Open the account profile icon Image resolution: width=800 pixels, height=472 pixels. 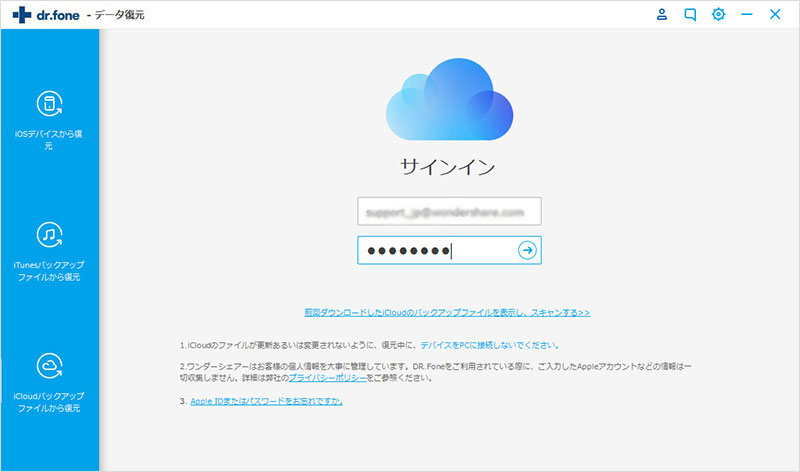pyautogui.click(x=662, y=14)
